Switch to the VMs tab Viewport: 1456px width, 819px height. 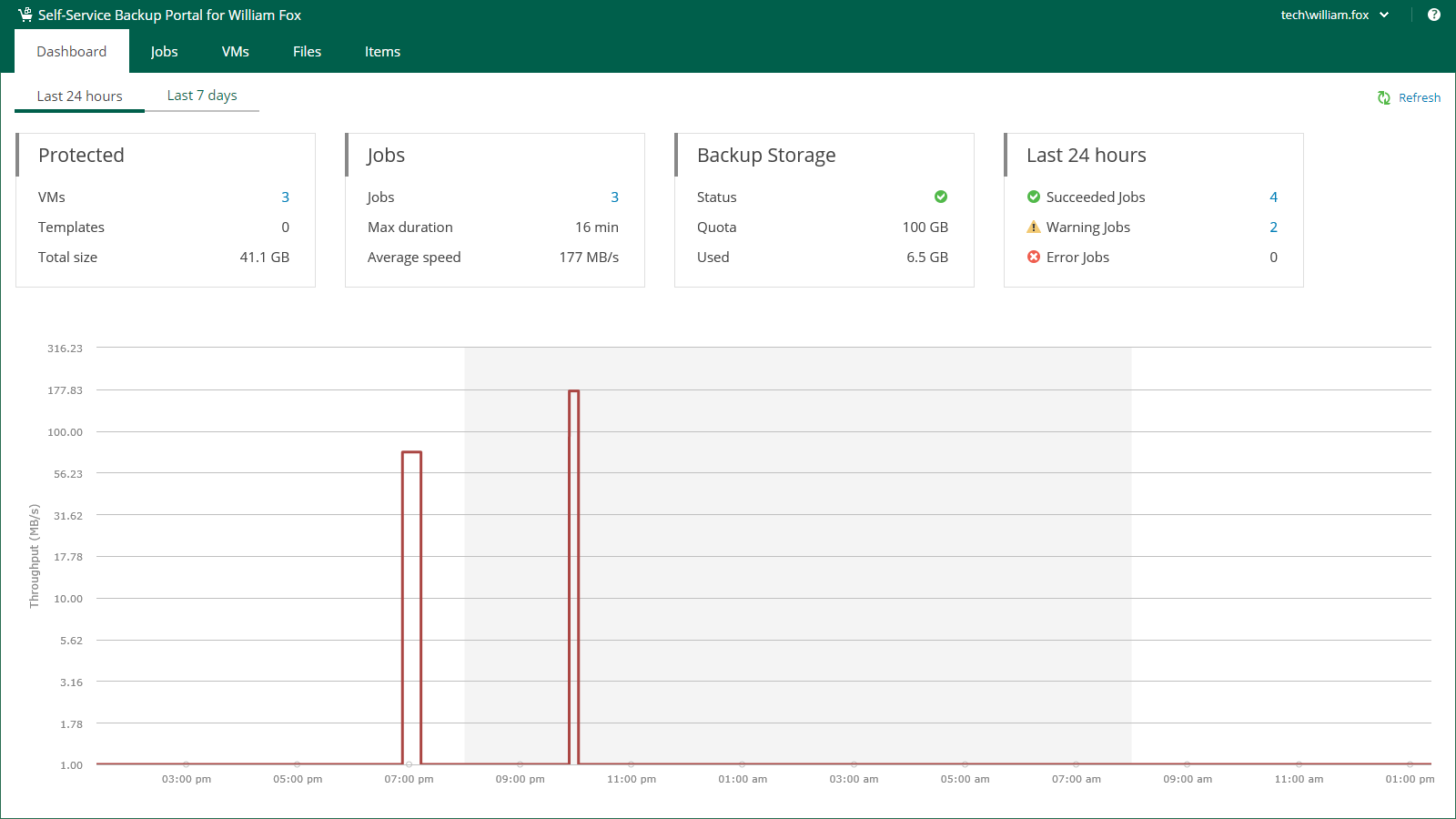click(235, 52)
